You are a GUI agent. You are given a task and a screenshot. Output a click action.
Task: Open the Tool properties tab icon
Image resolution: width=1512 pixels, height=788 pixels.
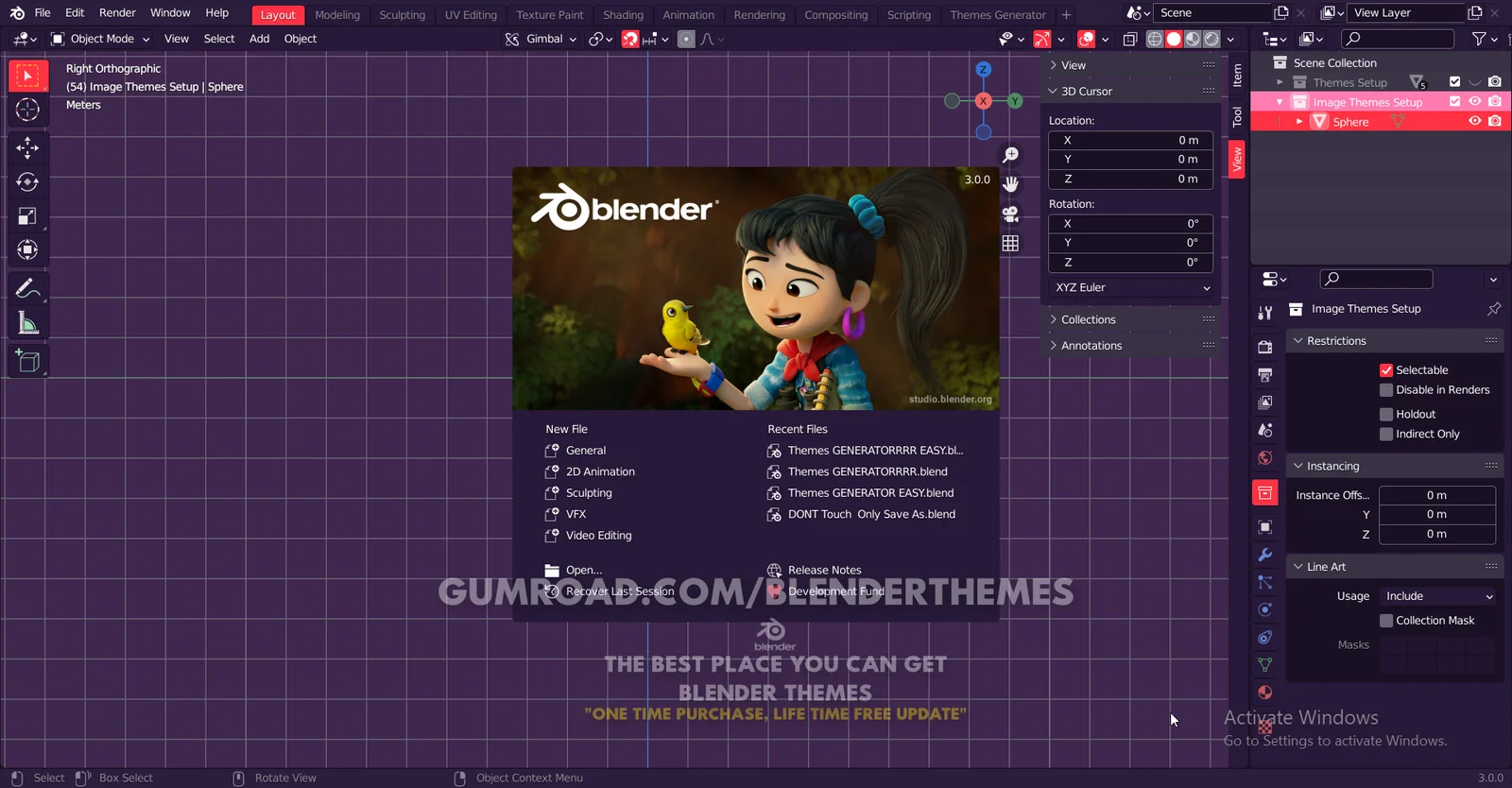[1265, 312]
